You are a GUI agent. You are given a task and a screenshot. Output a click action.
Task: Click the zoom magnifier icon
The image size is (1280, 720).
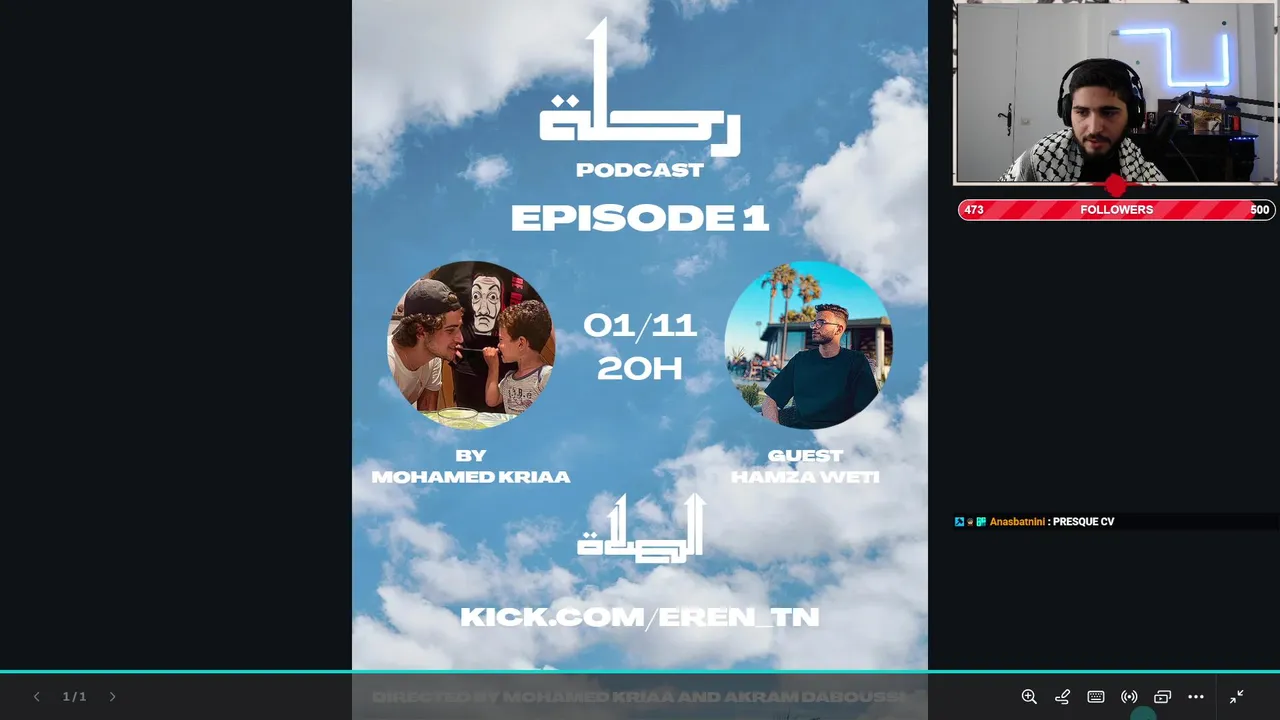click(1029, 697)
